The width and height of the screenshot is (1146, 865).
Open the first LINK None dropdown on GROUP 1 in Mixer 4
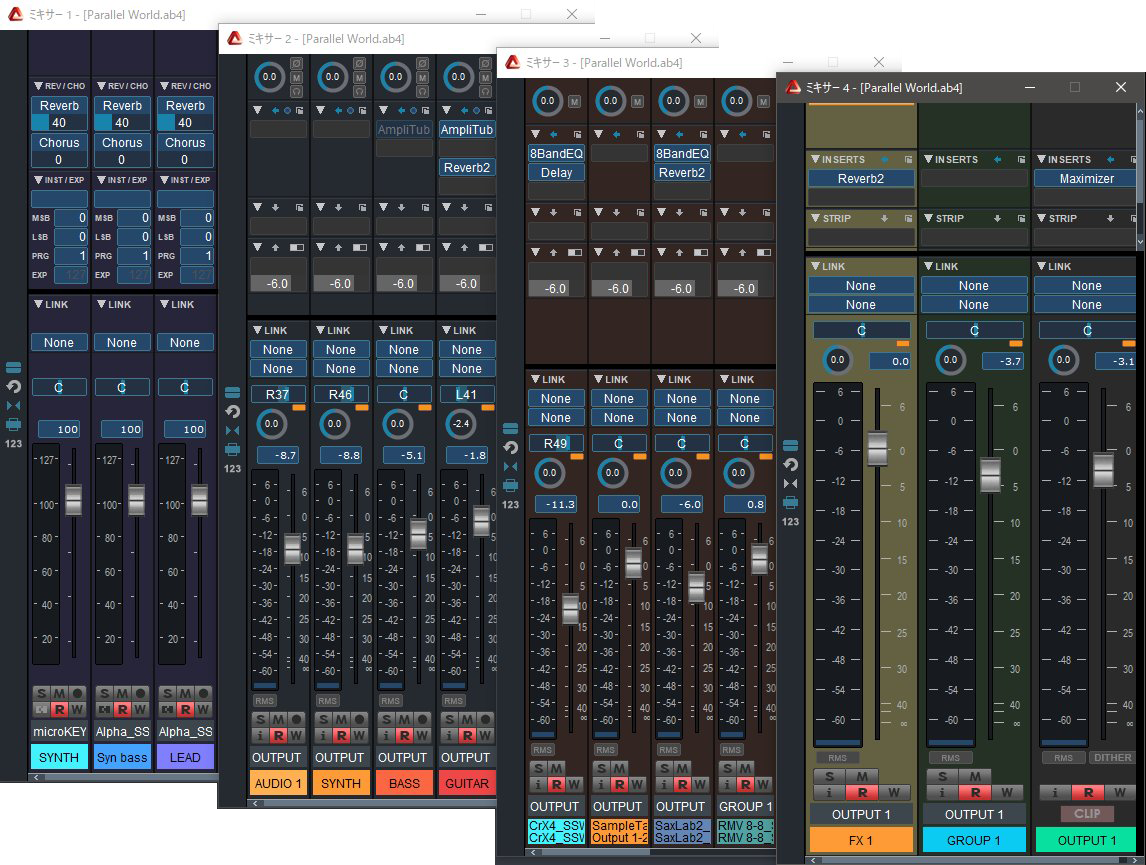click(973, 285)
